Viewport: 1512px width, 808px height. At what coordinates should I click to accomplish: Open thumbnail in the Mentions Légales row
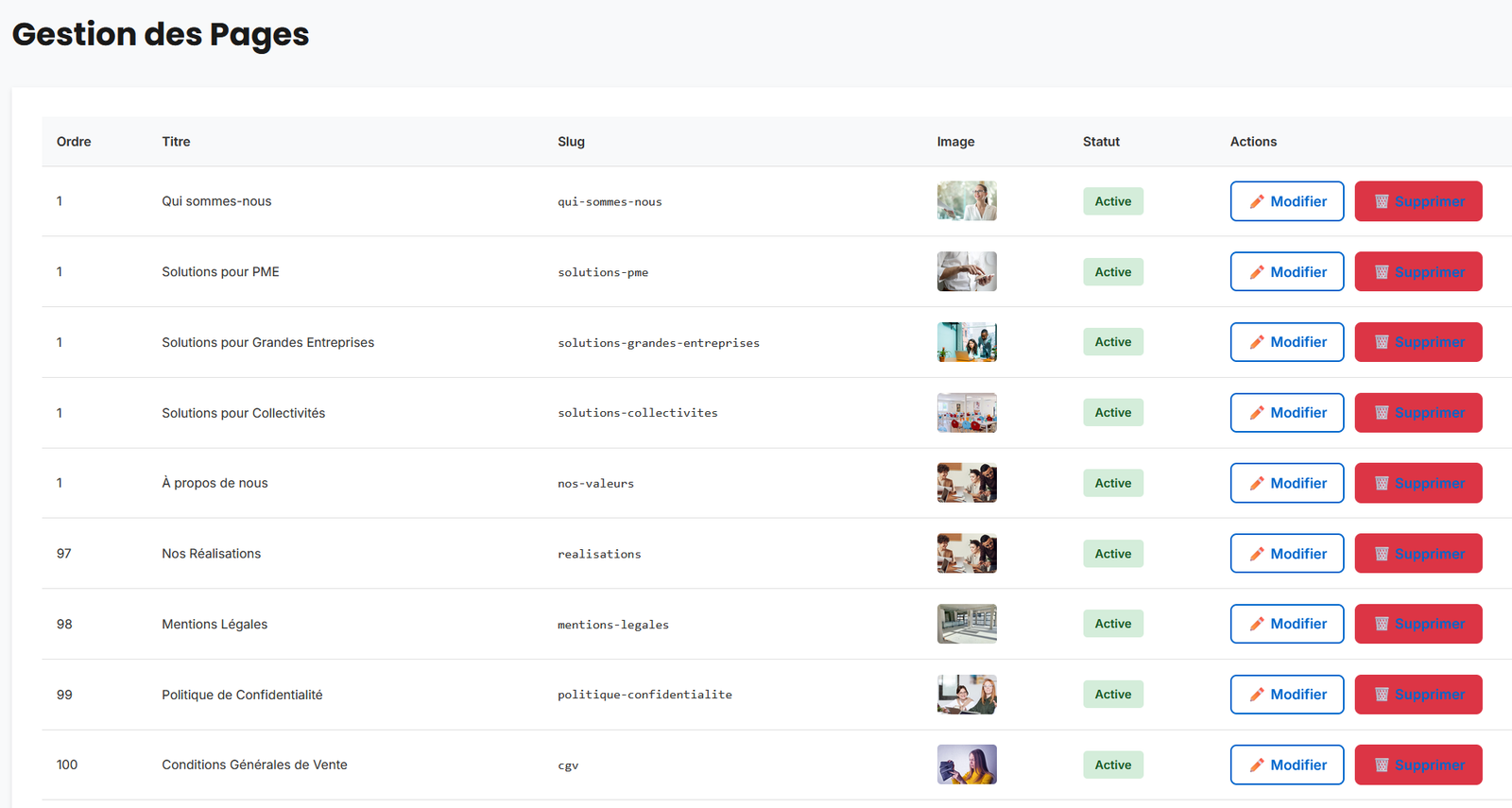point(967,624)
